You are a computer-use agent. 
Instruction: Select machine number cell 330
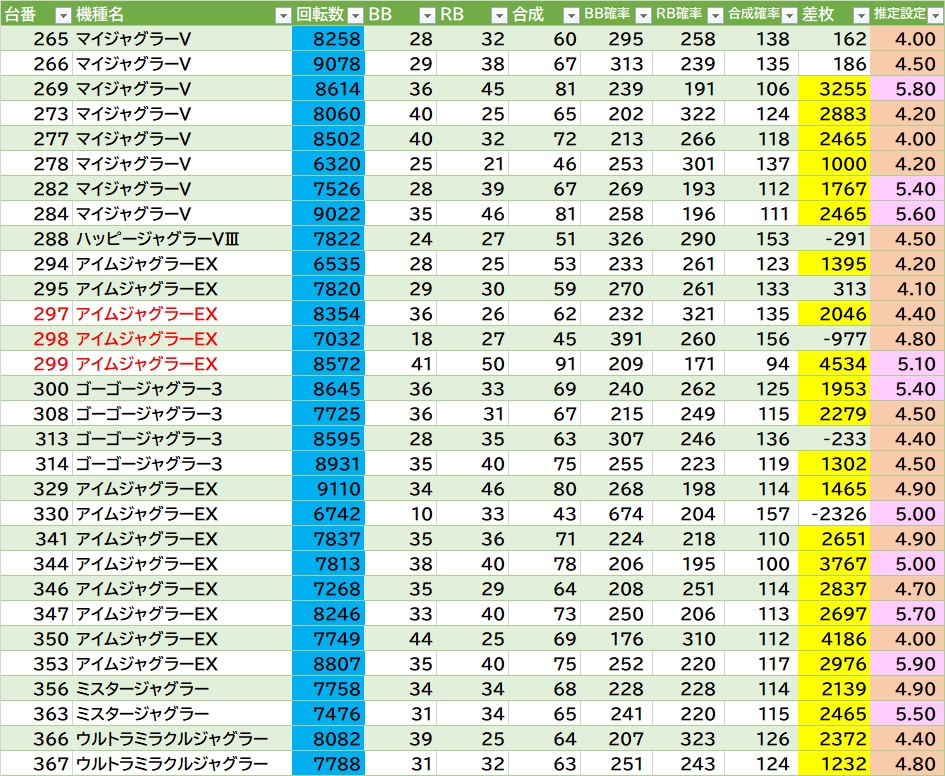pyautogui.click(x=37, y=514)
